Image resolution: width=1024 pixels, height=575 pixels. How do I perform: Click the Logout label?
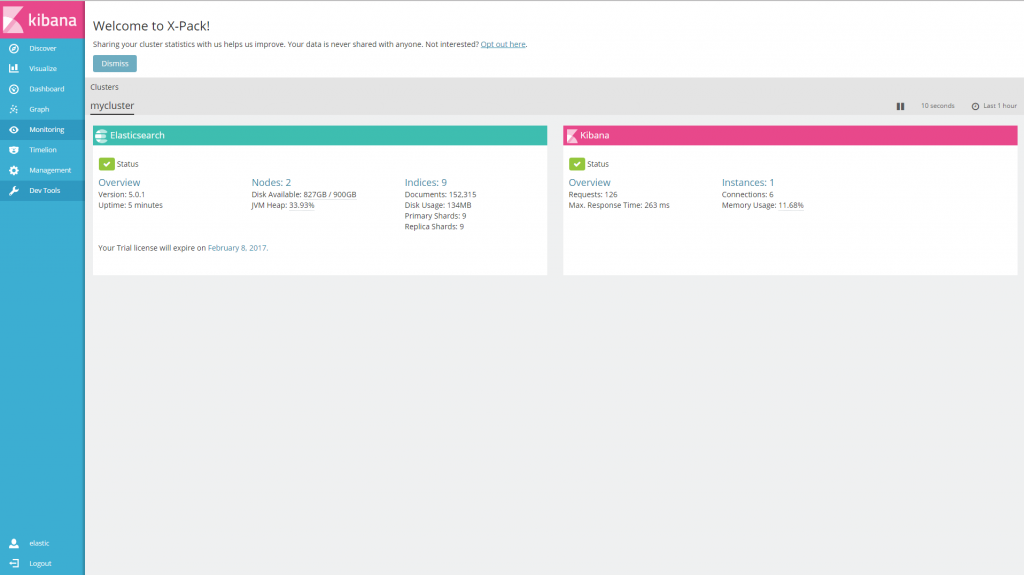click(x=40, y=563)
